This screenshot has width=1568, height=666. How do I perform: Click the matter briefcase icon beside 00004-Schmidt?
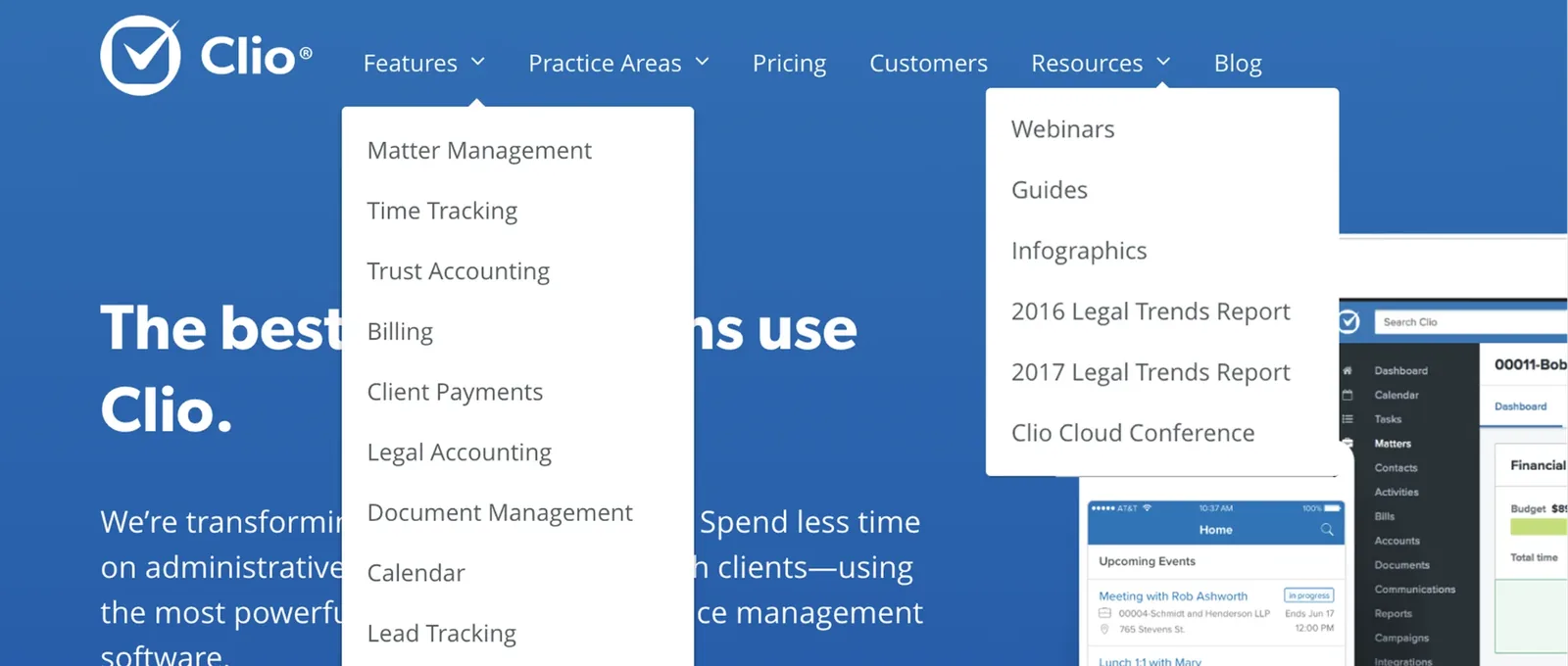[1104, 613]
